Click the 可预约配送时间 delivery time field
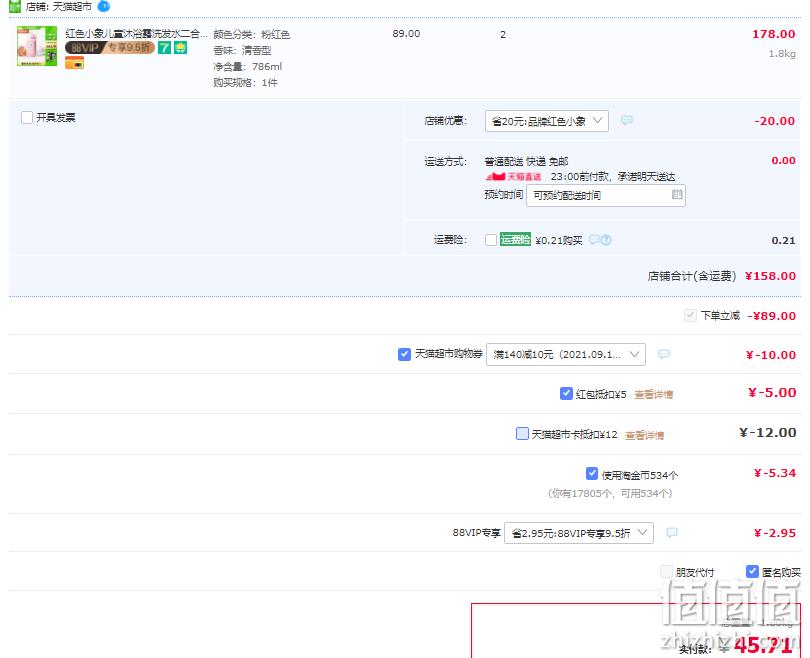Screen dimensions: 810x658 point(605,195)
